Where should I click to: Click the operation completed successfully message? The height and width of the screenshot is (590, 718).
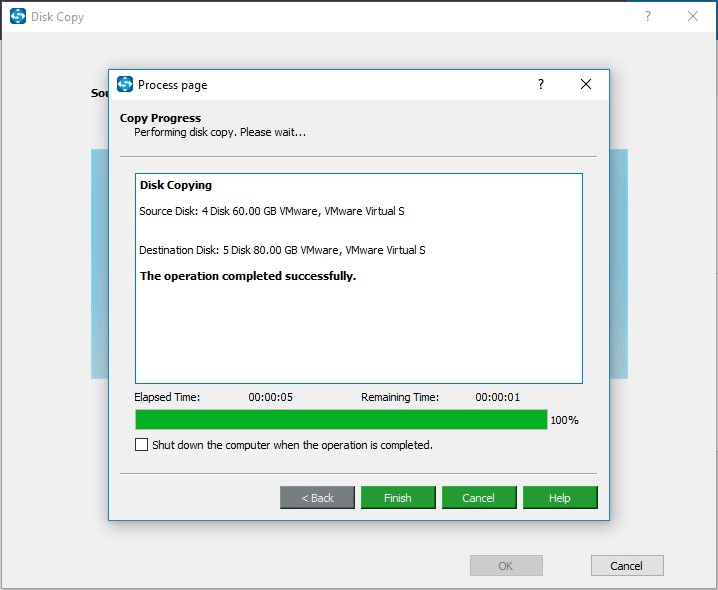[x=248, y=276]
